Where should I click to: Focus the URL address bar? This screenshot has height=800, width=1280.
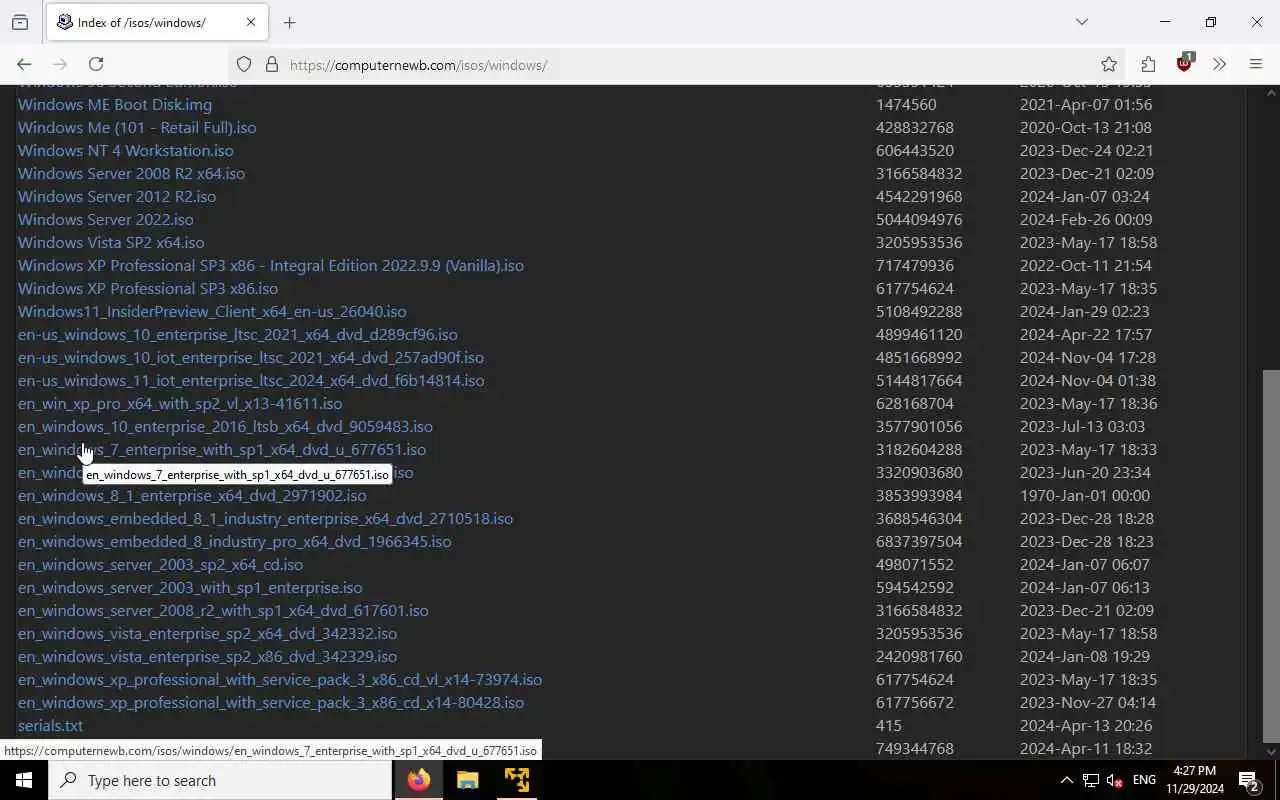pyautogui.click(x=680, y=65)
